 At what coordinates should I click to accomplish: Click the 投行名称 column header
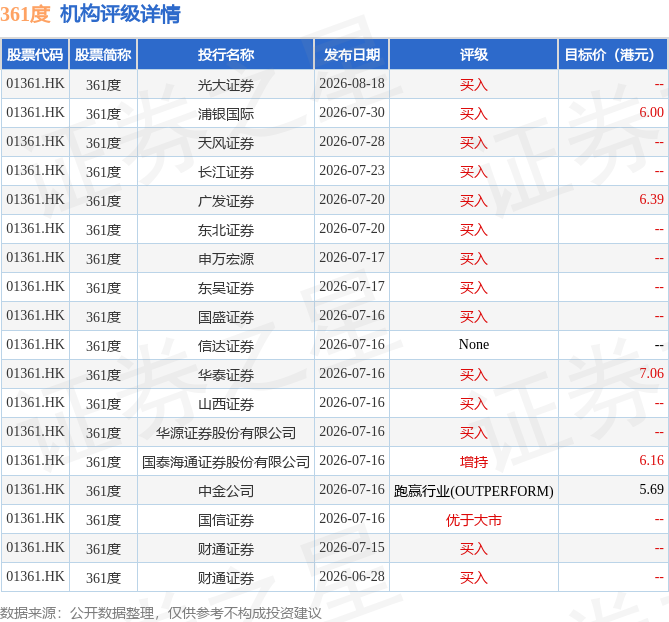click(226, 55)
